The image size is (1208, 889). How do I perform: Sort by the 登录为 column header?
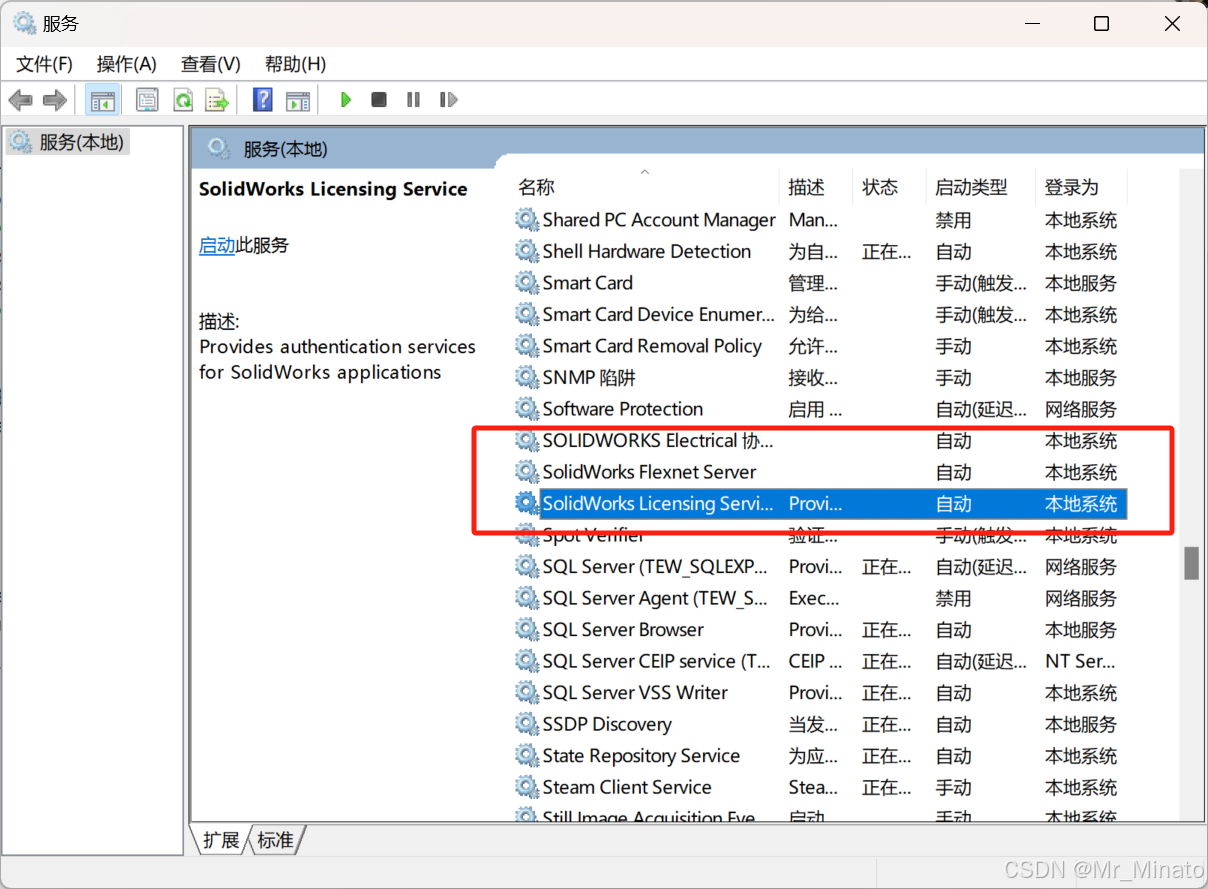pyautogui.click(x=1081, y=187)
